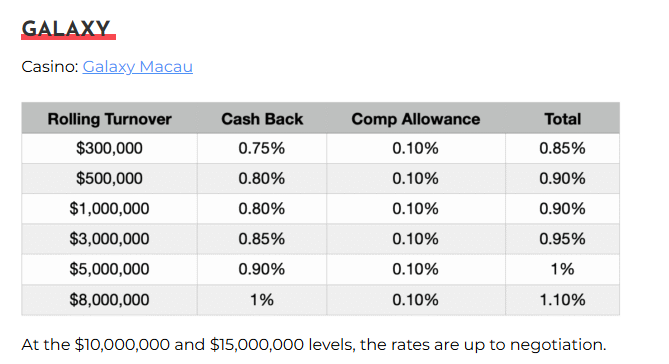The height and width of the screenshot is (364, 669).
Task: Click the 0.75% cash back cell
Action: click(x=262, y=148)
